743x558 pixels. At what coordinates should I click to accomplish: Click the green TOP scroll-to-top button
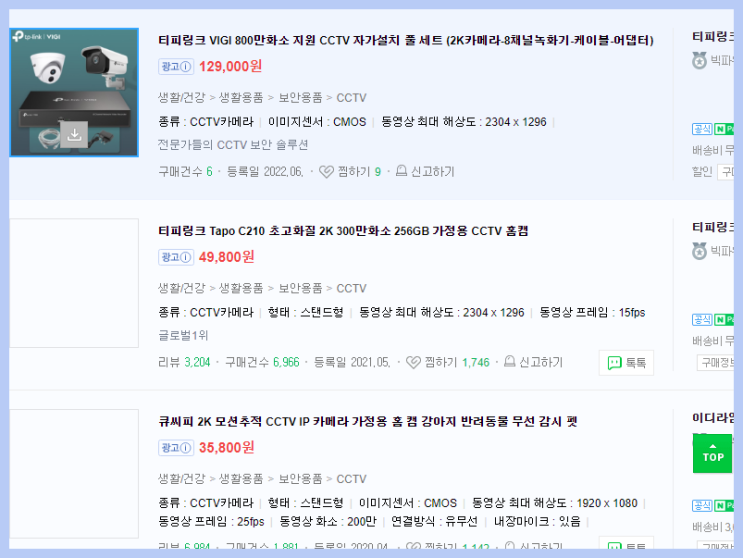pyautogui.click(x=712, y=453)
